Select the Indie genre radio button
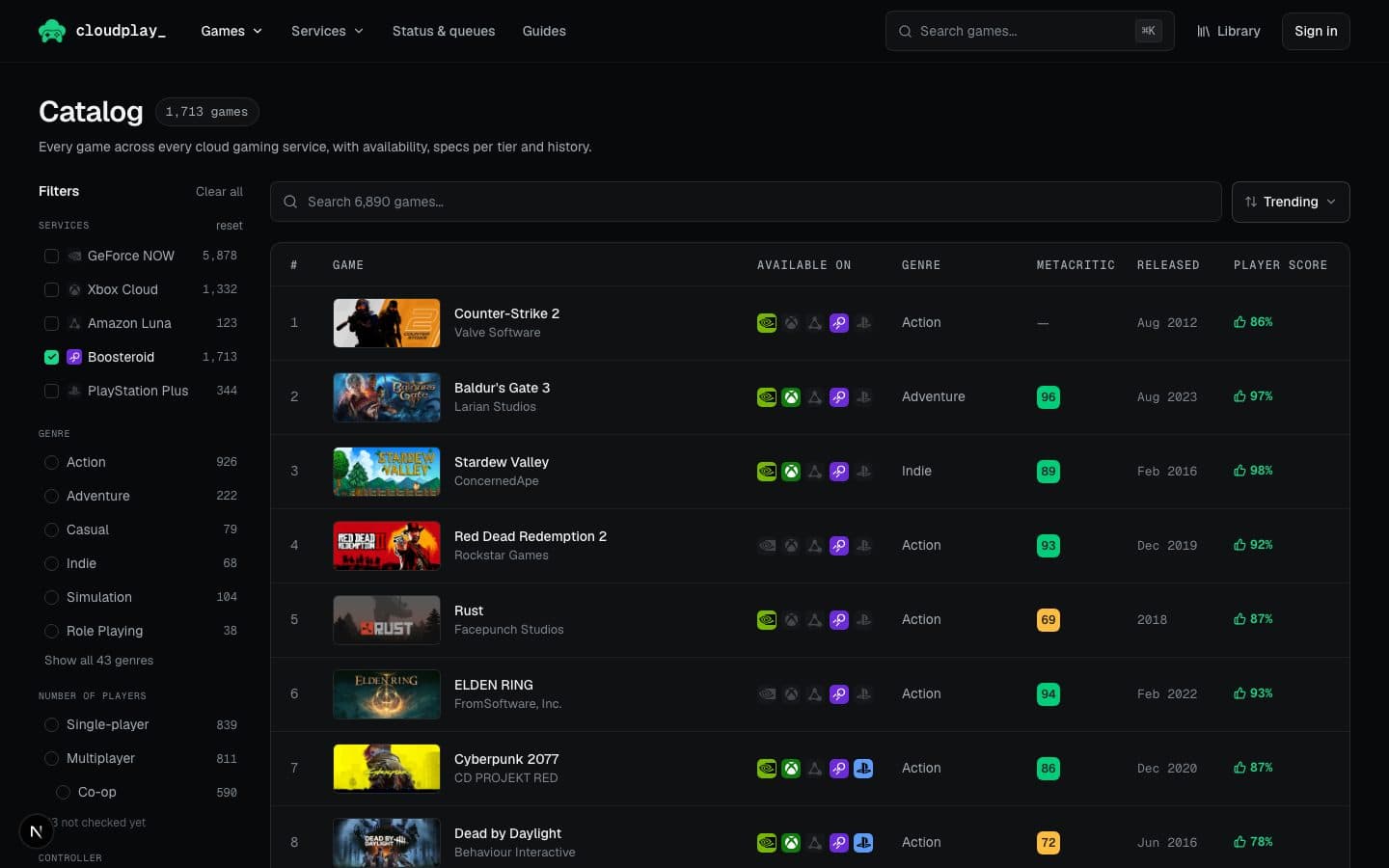The image size is (1389, 868). 52,563
